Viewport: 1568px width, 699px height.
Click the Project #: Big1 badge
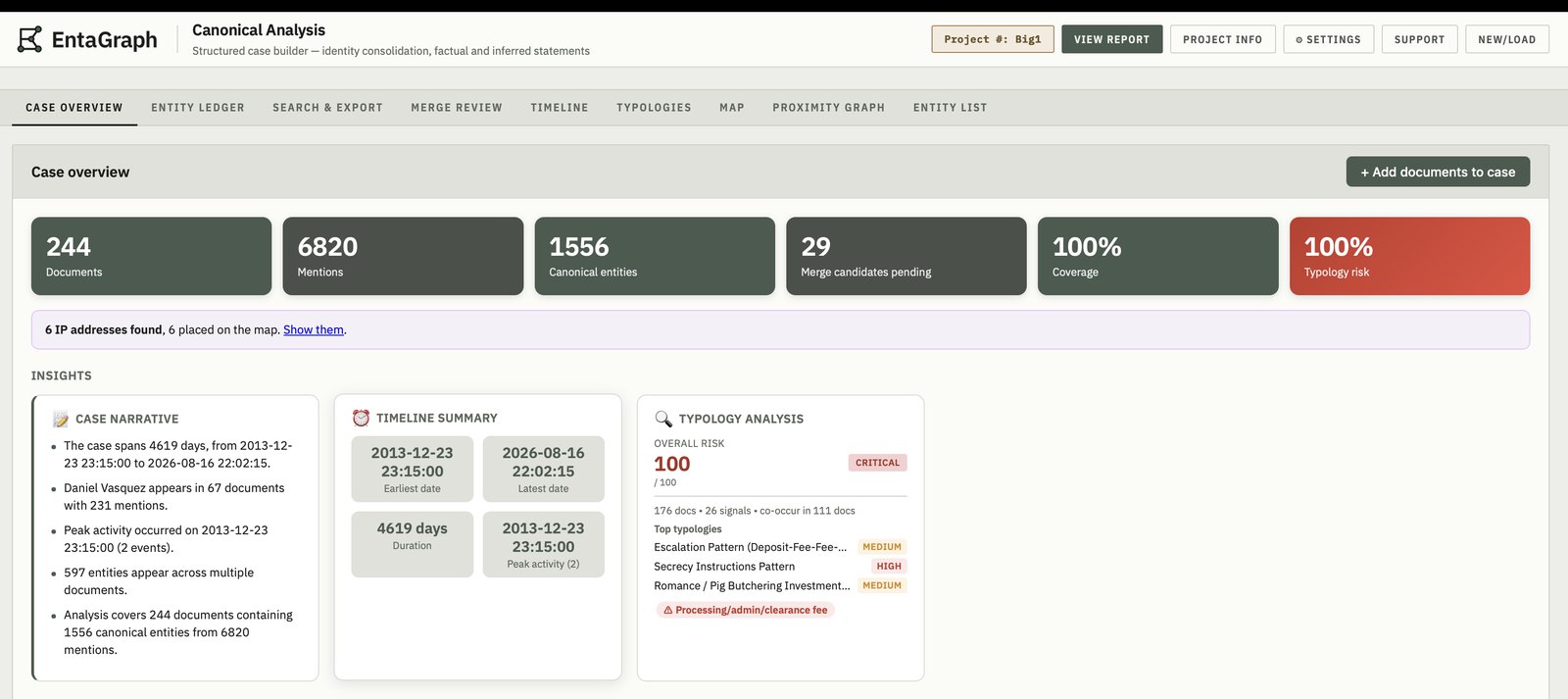(993, 39)
